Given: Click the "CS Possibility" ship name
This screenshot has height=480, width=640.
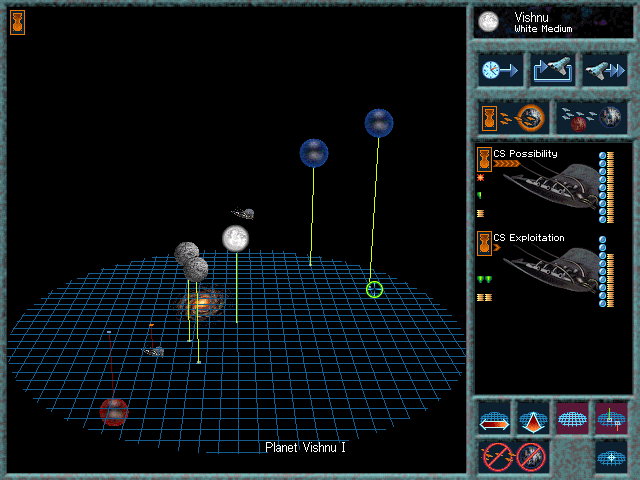Looking at the screenshot, I should [525, 154].
